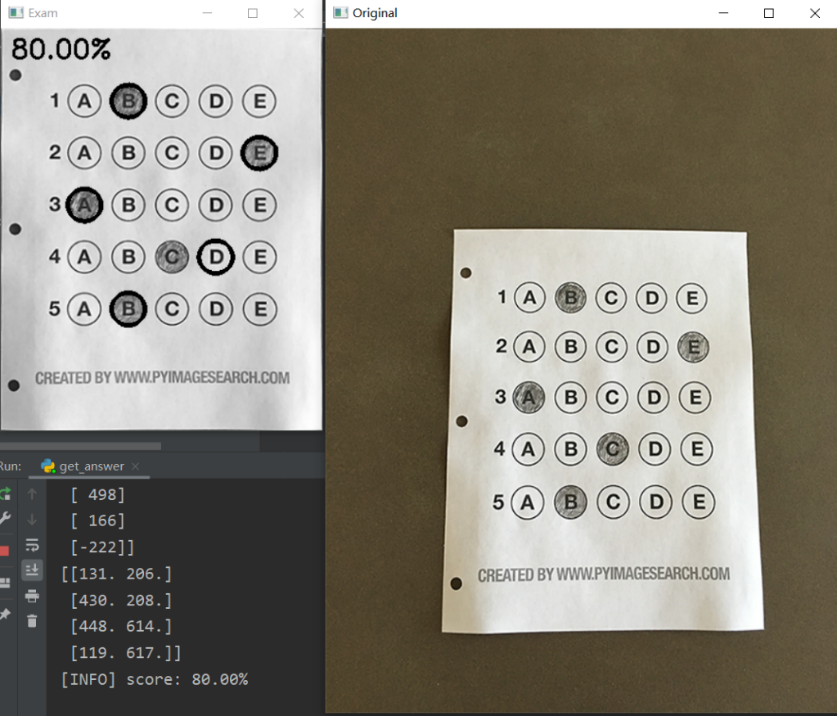
Task: Click the Original window title icon
Action: pos(341,13)
